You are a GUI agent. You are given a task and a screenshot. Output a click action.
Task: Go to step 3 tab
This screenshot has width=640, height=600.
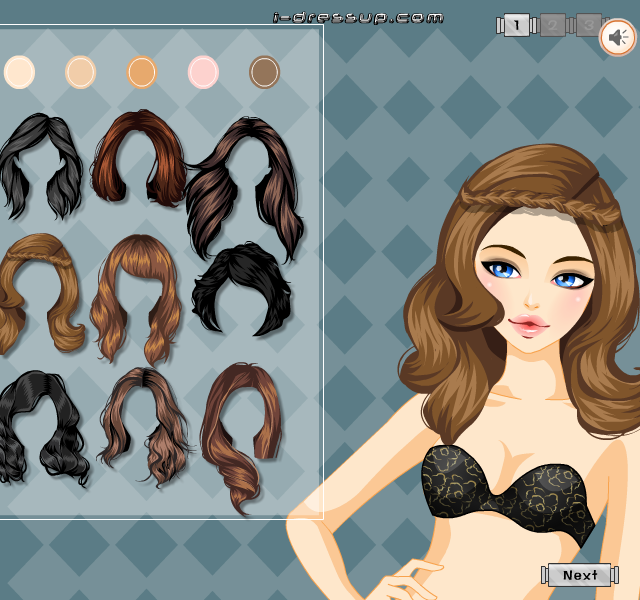(x=588, y=25)
